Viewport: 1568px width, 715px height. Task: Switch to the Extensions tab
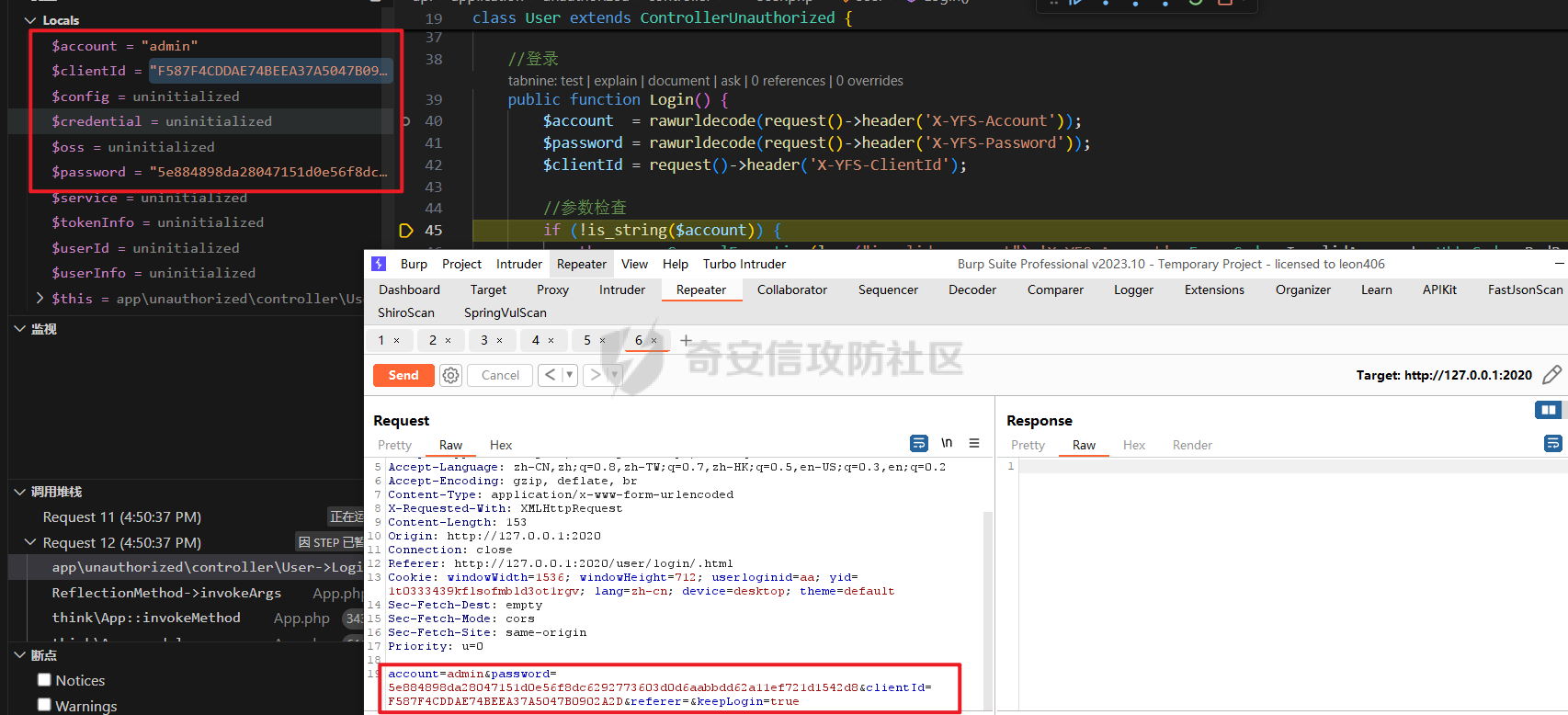(x=1214, y=289)
